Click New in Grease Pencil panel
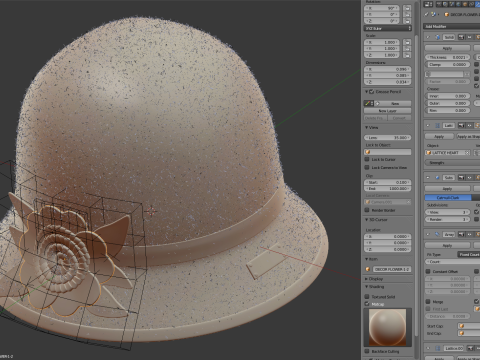This screenshot has height=360, width=480. click(x=393, y=103)
